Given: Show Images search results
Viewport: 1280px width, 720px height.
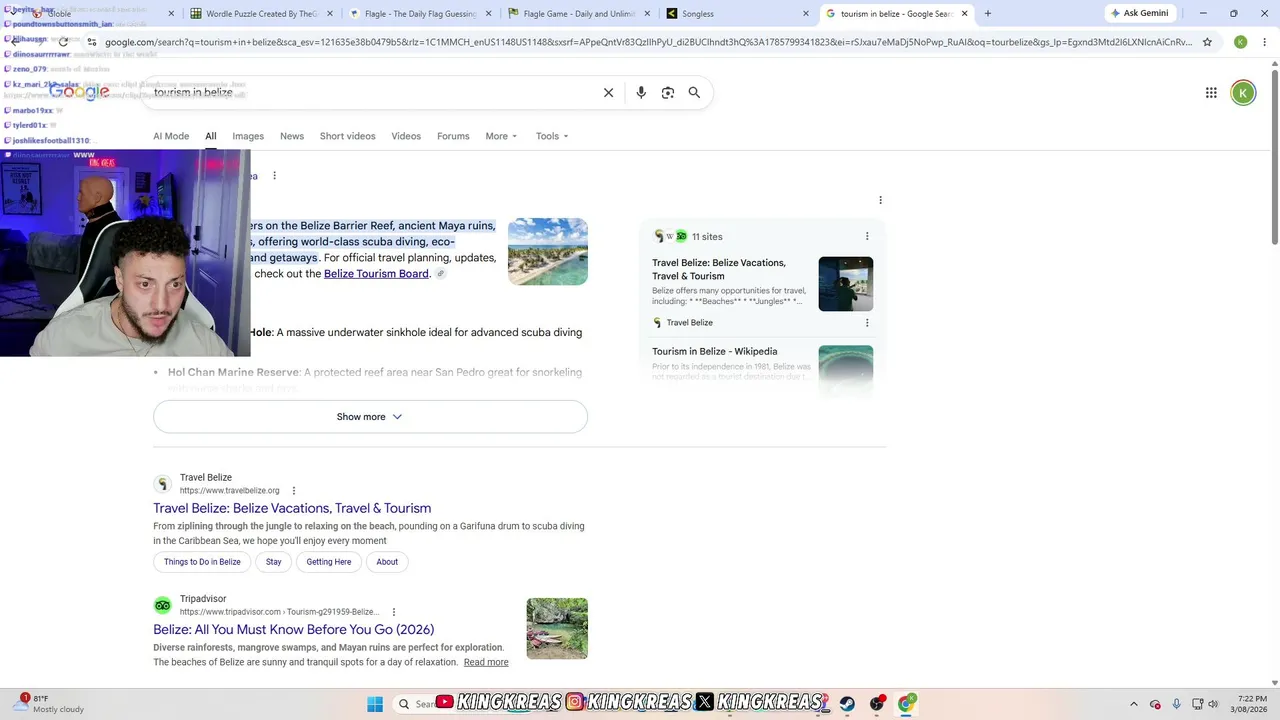Looking at the screenshot, I should coord(248,136).
